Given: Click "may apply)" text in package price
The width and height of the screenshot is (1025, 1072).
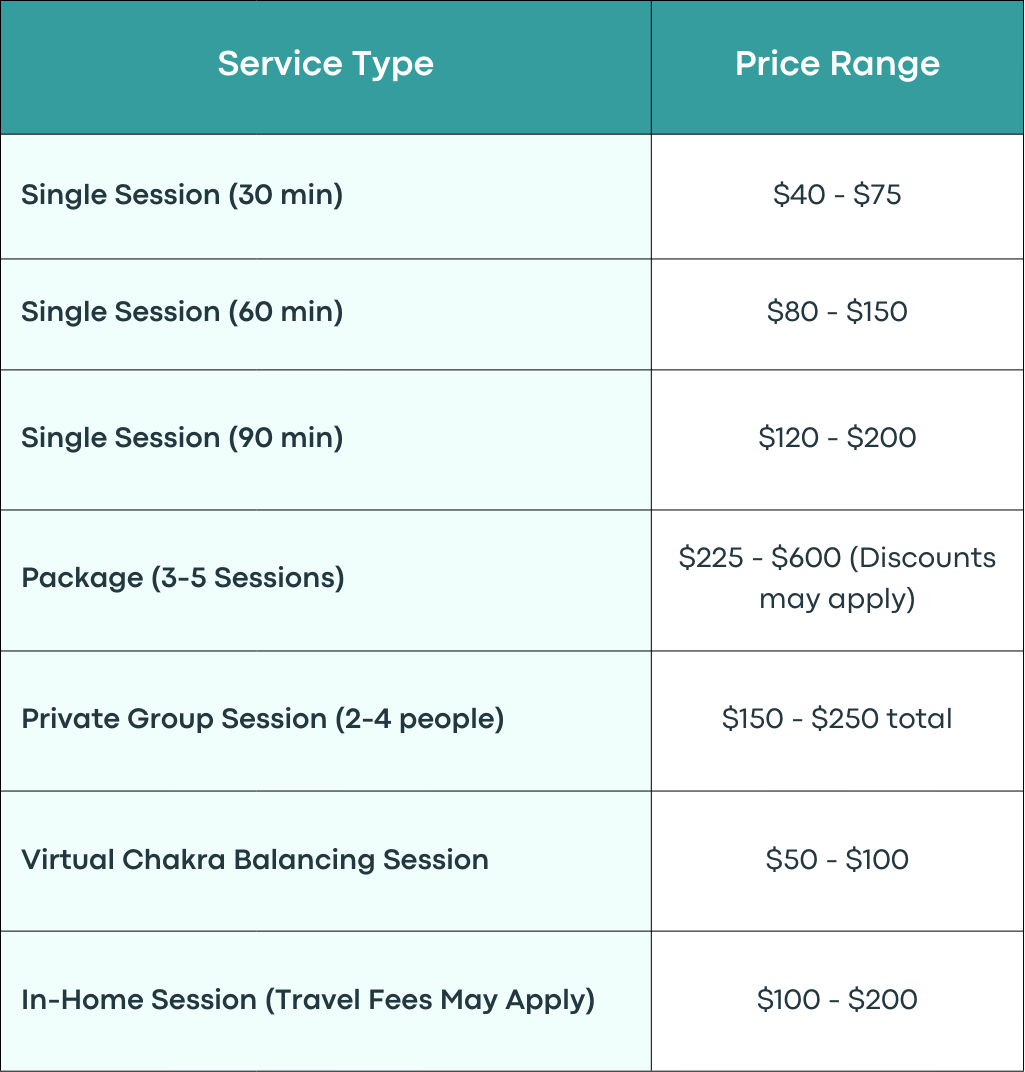Looking at the screenshot, I should click(837, 600).
